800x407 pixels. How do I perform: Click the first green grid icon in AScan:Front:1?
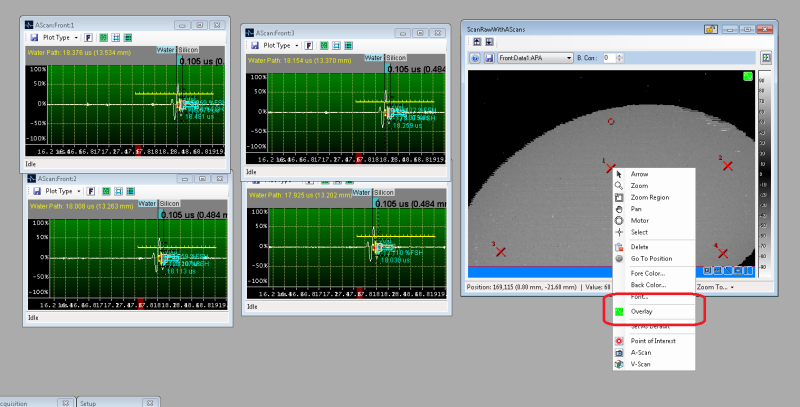[x=104, y=38]
